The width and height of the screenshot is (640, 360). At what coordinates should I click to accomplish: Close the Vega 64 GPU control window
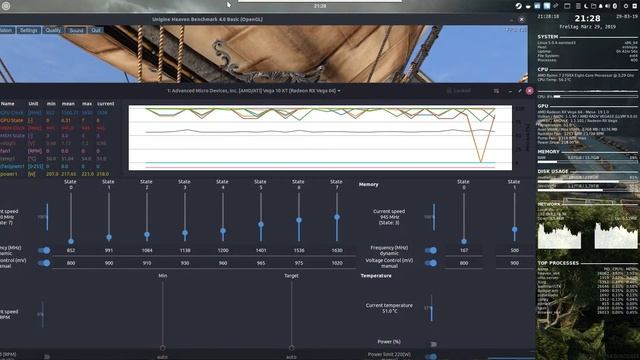coord(529,91)
